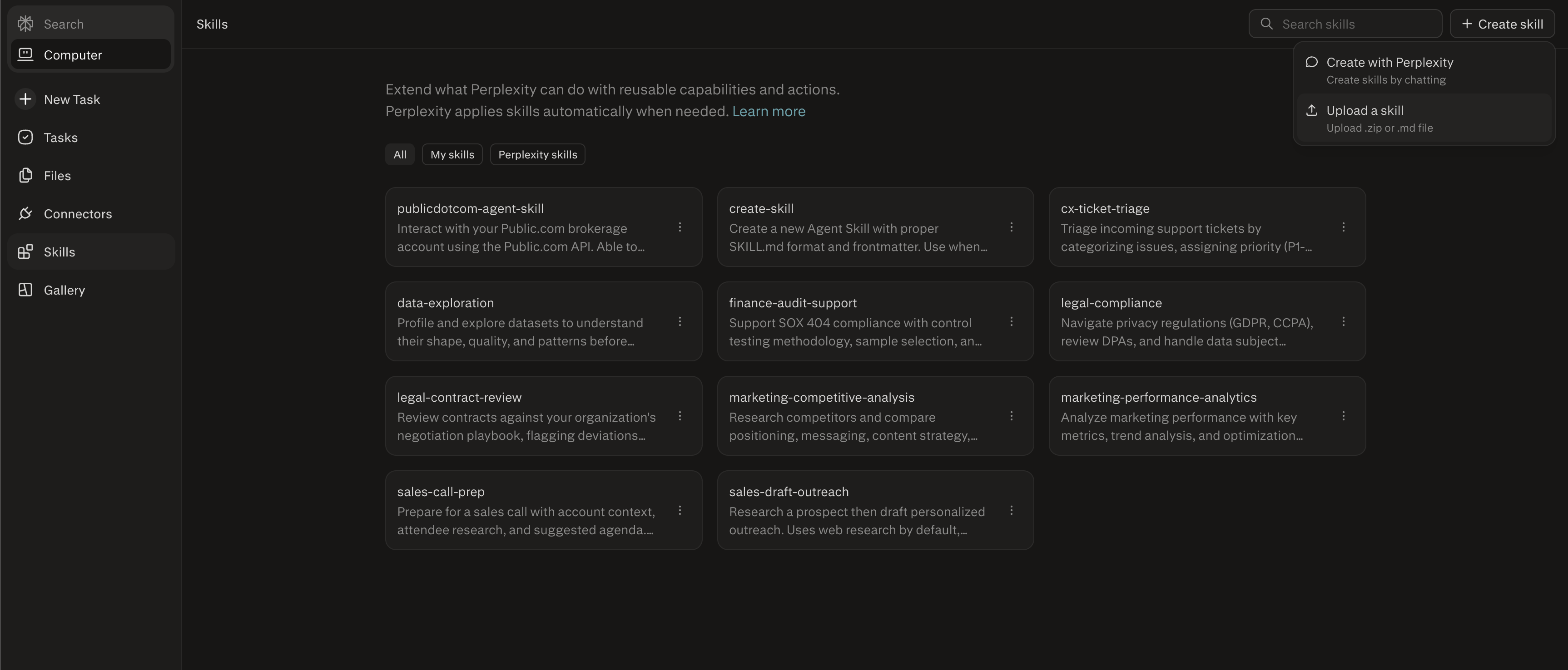Filter skills by All
1568x670 pixels.
click(x=399, y=155)
